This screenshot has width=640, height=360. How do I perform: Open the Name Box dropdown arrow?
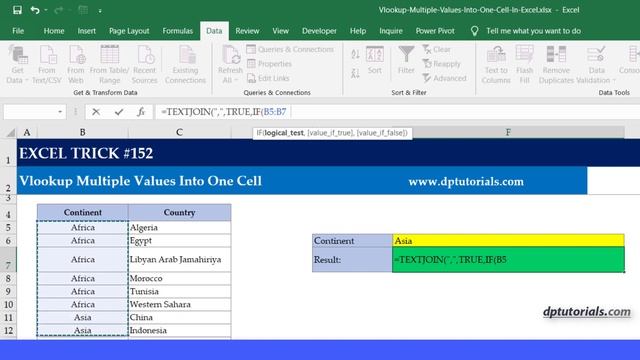(x=60, y=112)
